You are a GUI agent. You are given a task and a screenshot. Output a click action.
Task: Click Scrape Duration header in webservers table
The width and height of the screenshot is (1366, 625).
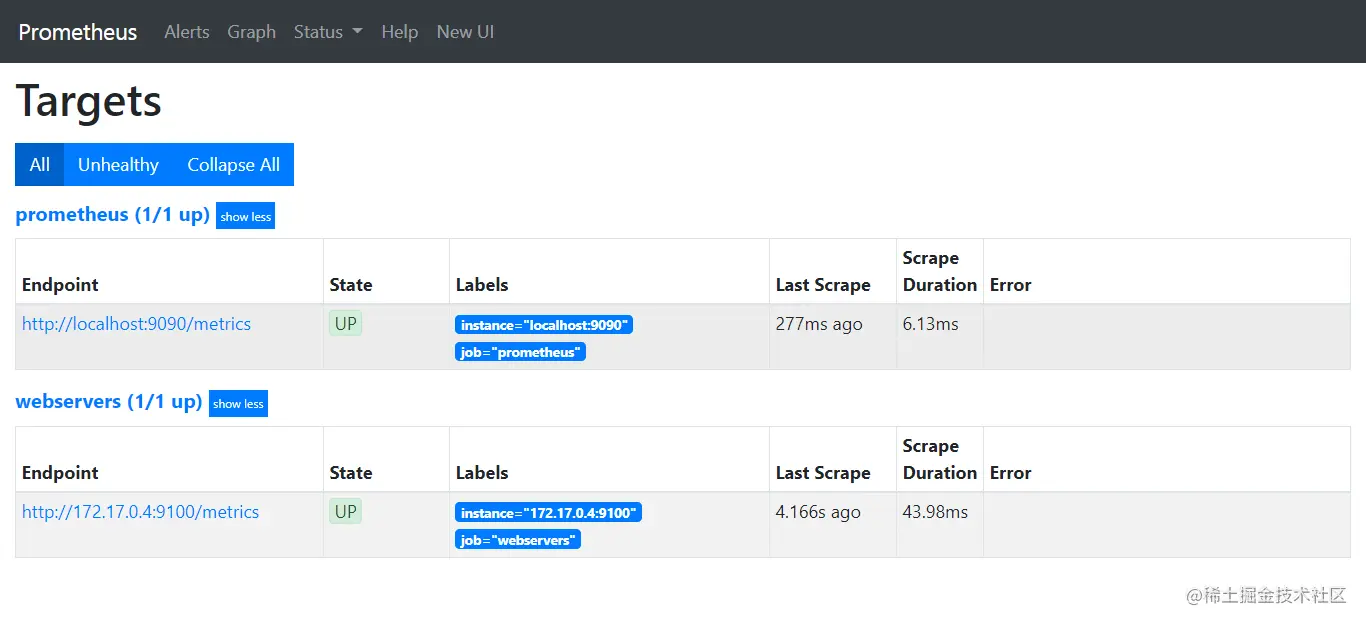[x=940, y=459]
